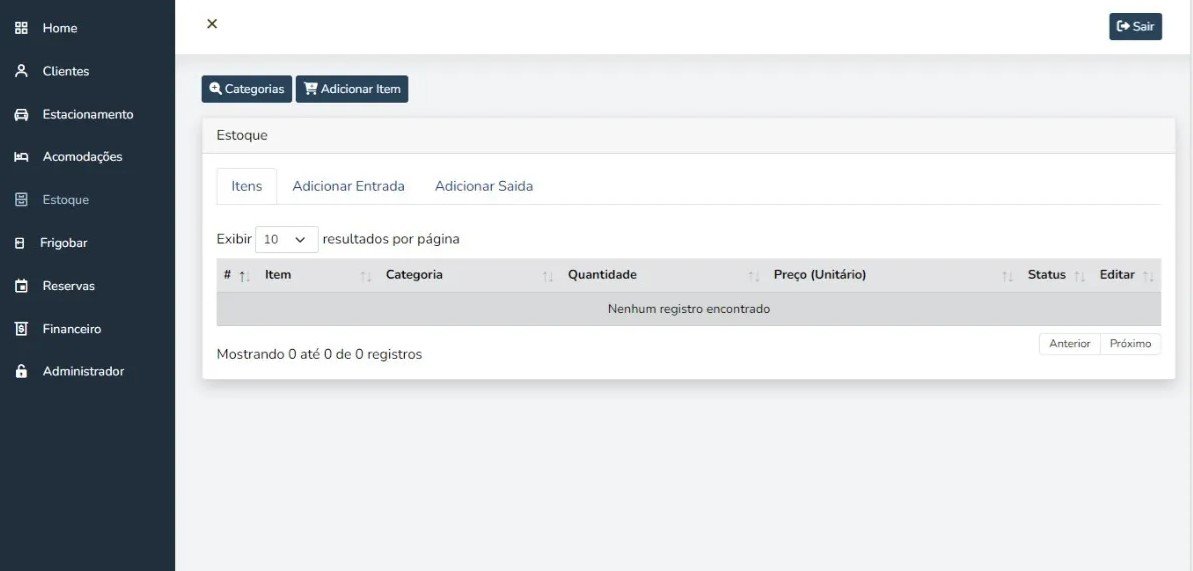1193x571 pixels.
Task: Switch to the Adicionar Entrada tab
Action: coord(348,186)
